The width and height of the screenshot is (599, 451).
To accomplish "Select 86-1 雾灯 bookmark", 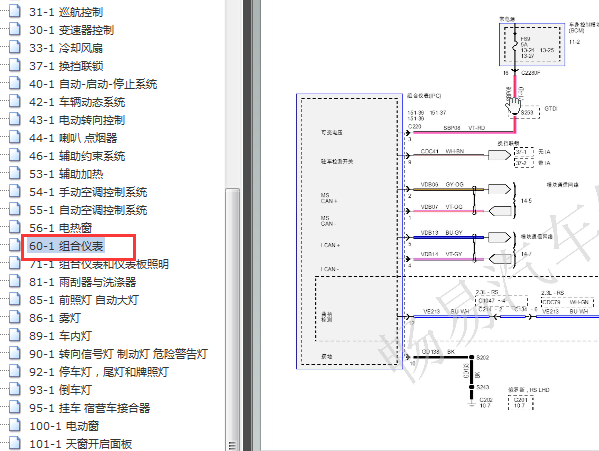I will (x=55, y=318).
